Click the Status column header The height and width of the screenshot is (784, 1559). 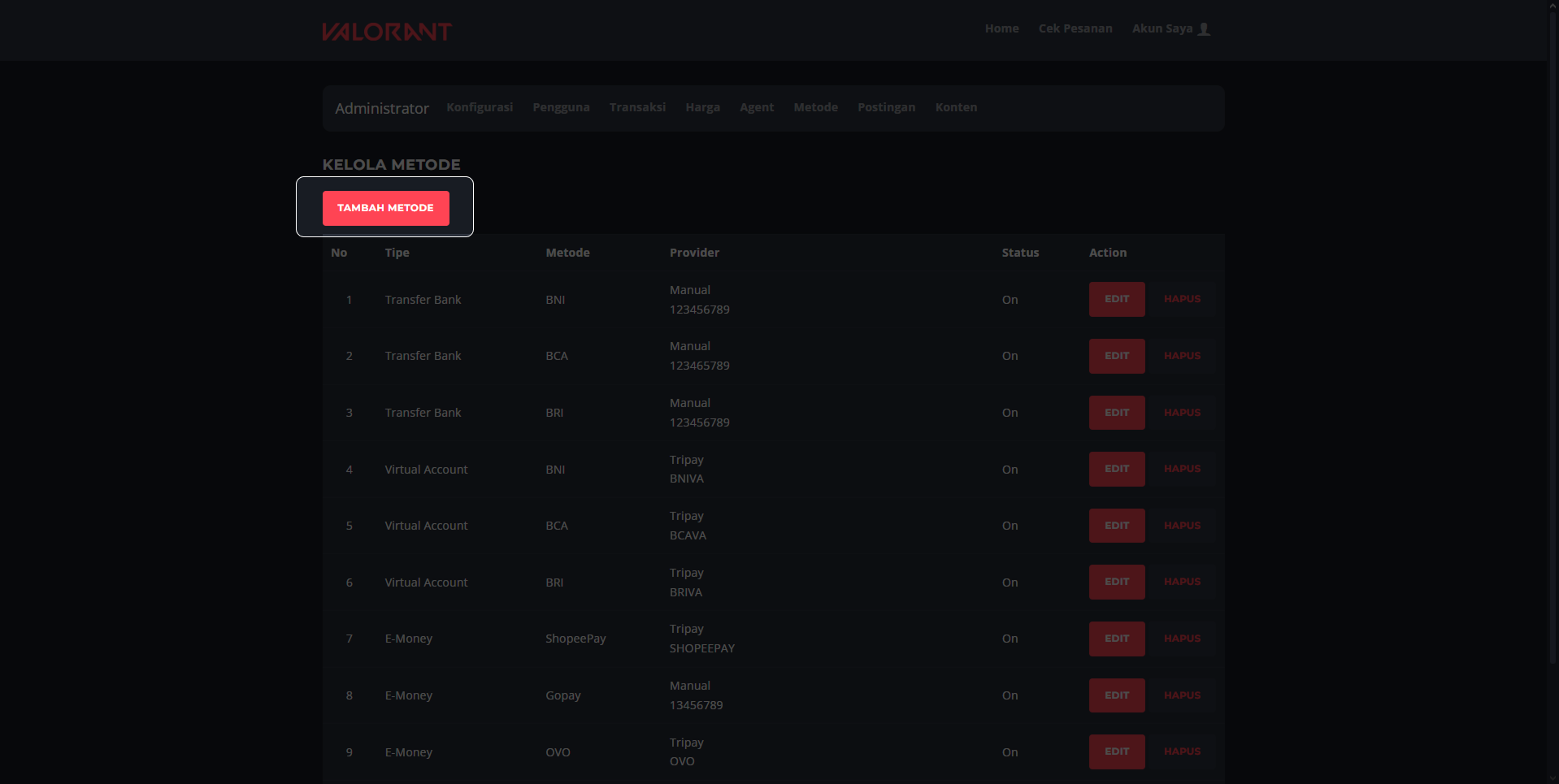(1020, 253)
